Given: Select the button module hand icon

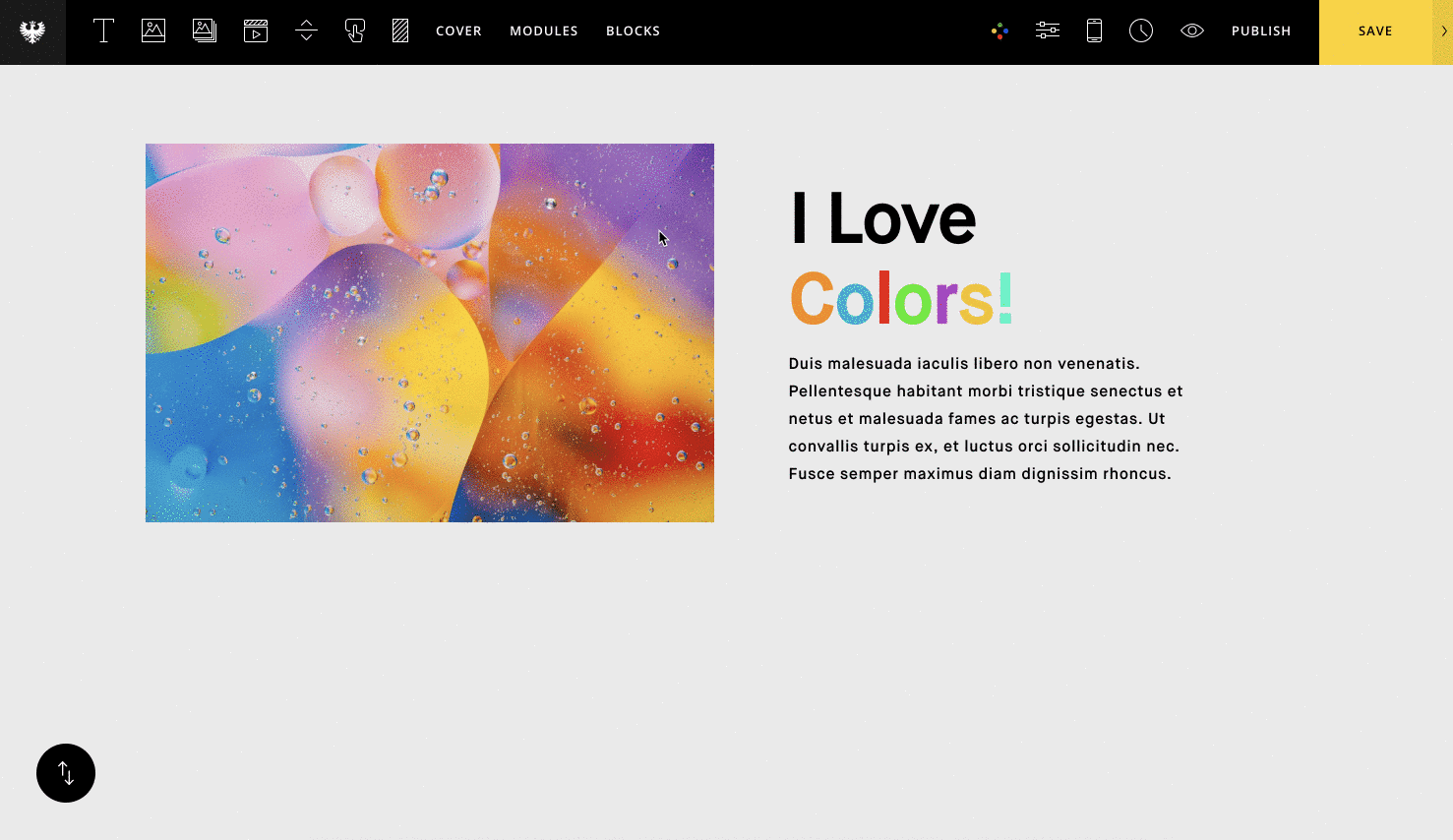Looking at the screenshot, I should 355,31.
